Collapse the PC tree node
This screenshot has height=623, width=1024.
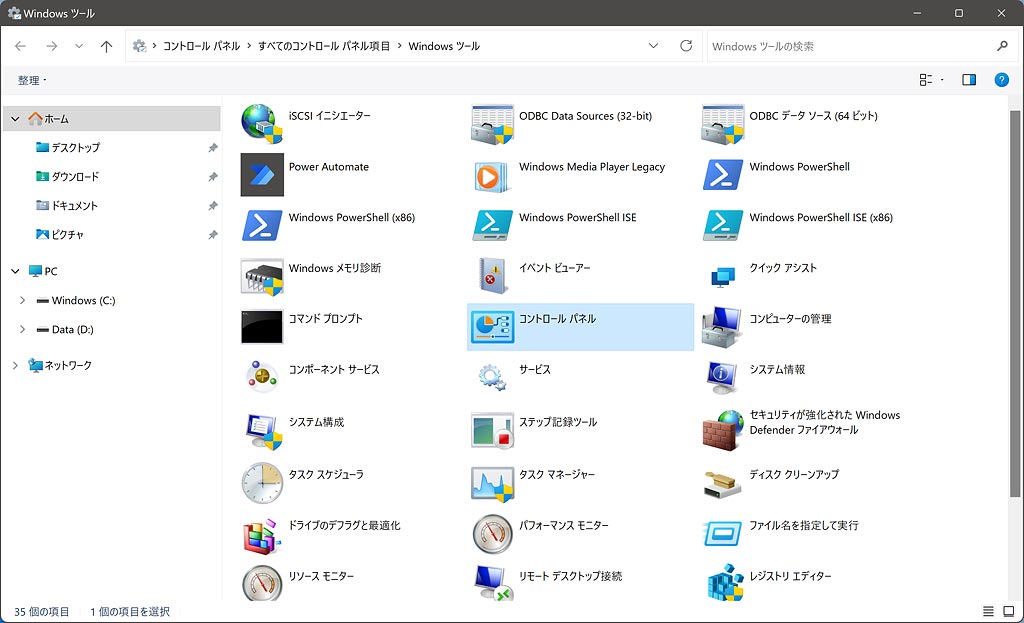click(15, 271)
